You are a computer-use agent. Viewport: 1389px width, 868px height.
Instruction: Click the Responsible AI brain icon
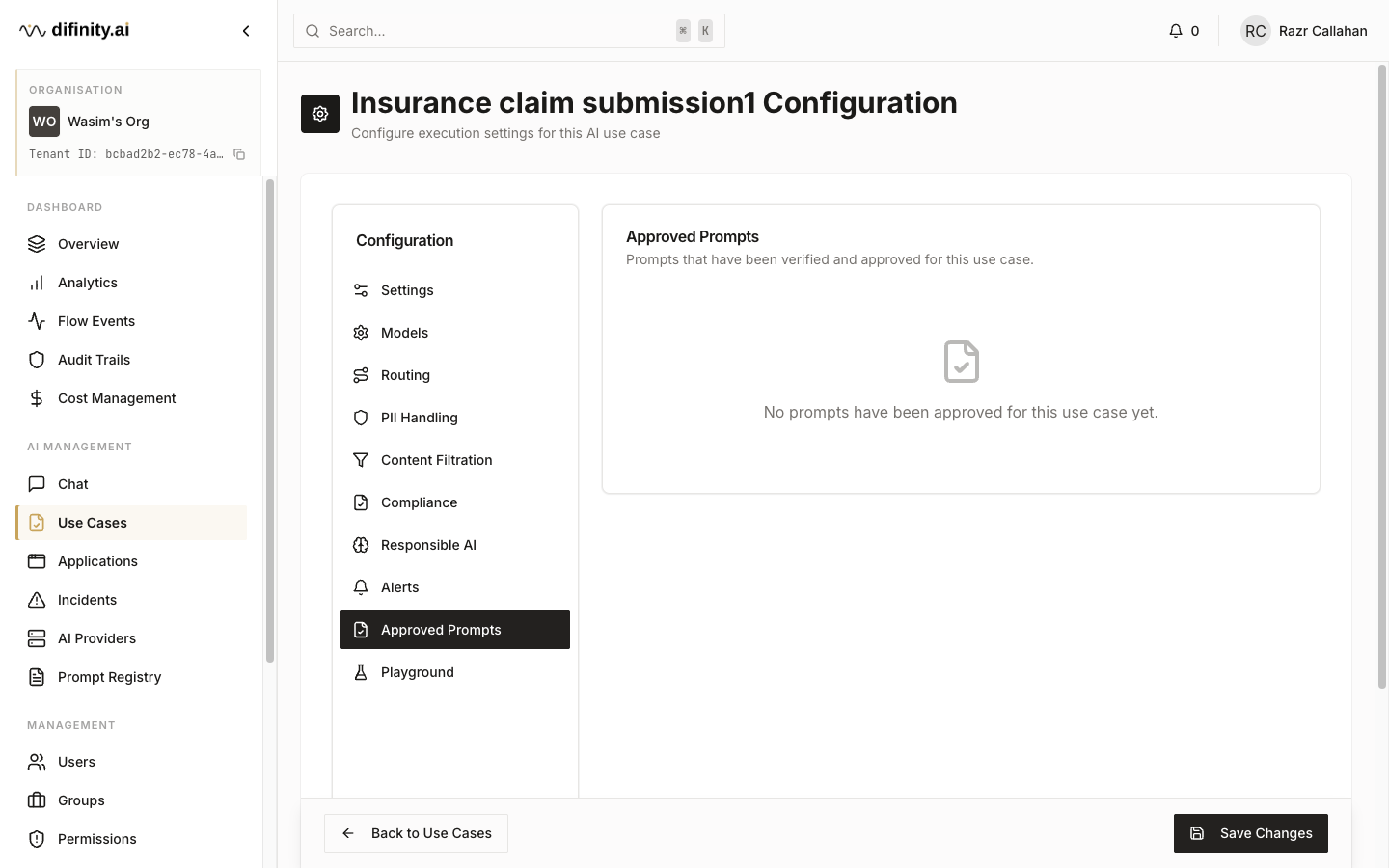[x=361, y=545]
